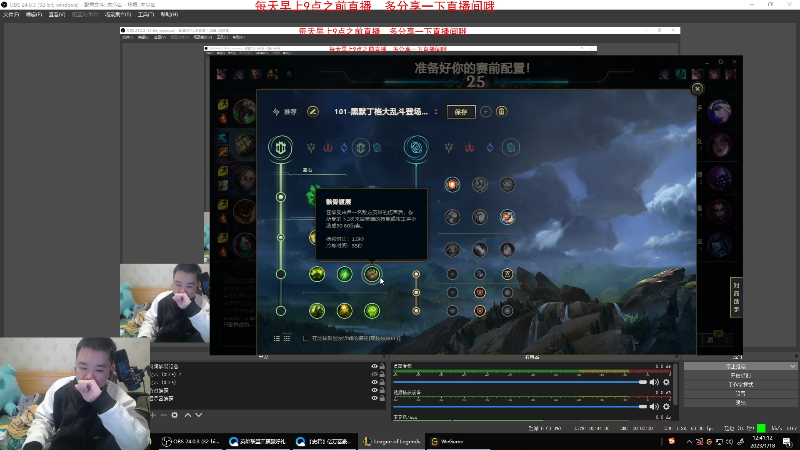Screen dimensions: 800x450
Task: Delete rune page using trash icon
Action: click(502, 112)
